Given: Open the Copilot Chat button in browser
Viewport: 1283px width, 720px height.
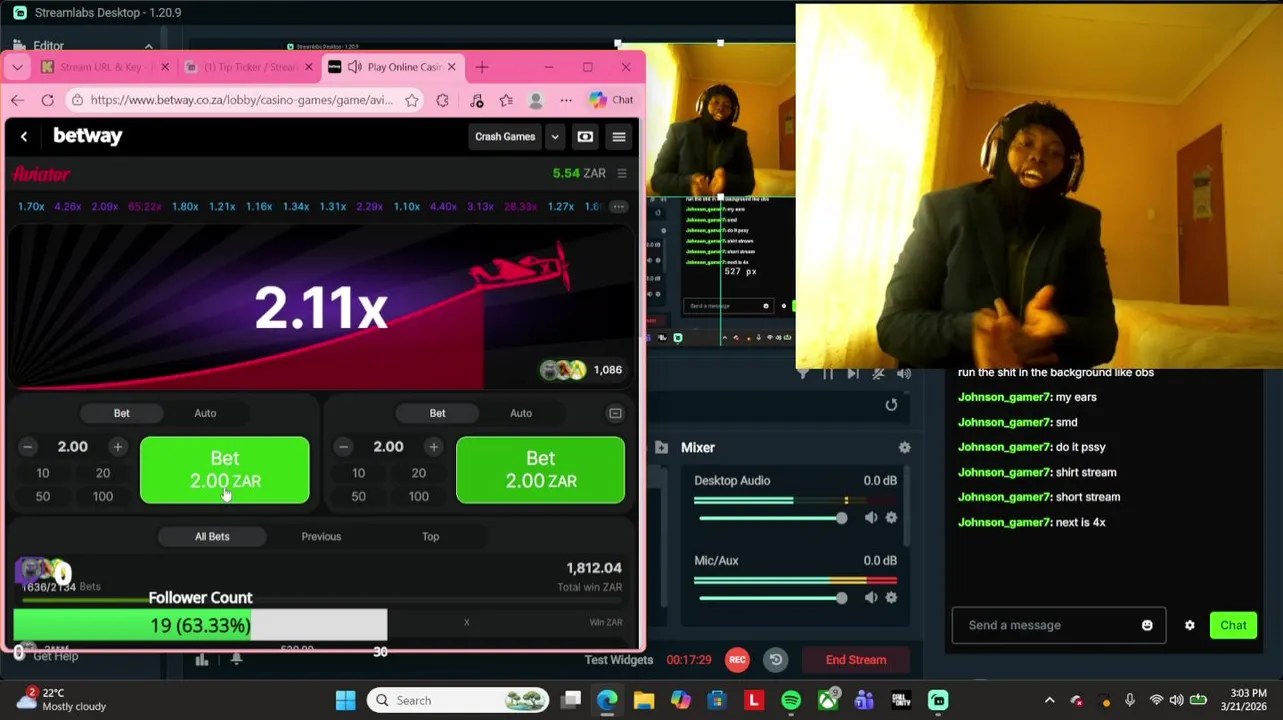Looking at the screenshot, I should pyautogui.click(x=611, y=100).
